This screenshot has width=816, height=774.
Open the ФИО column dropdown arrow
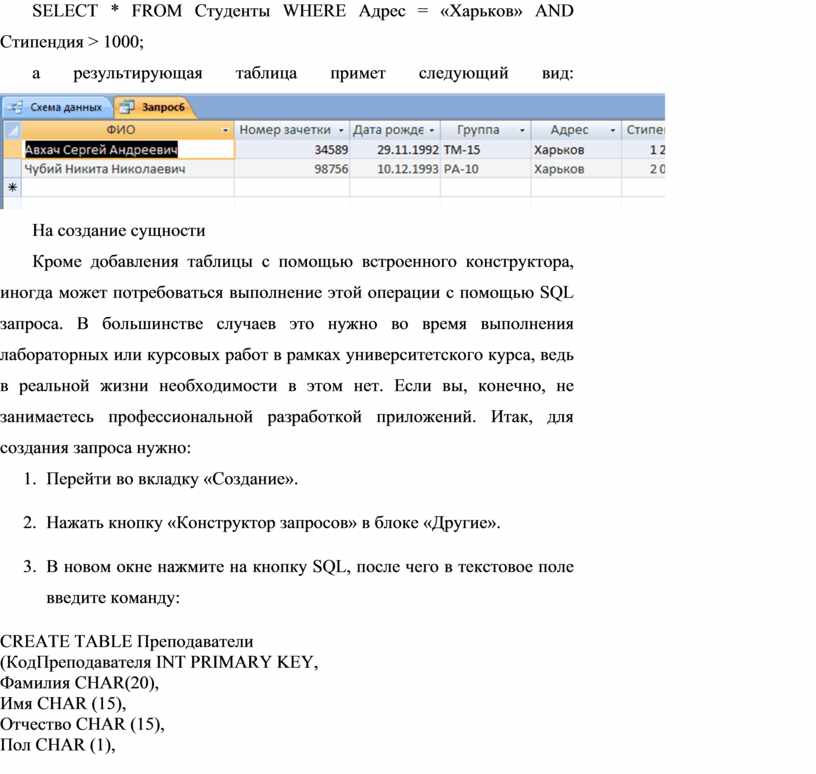point(225,130)
